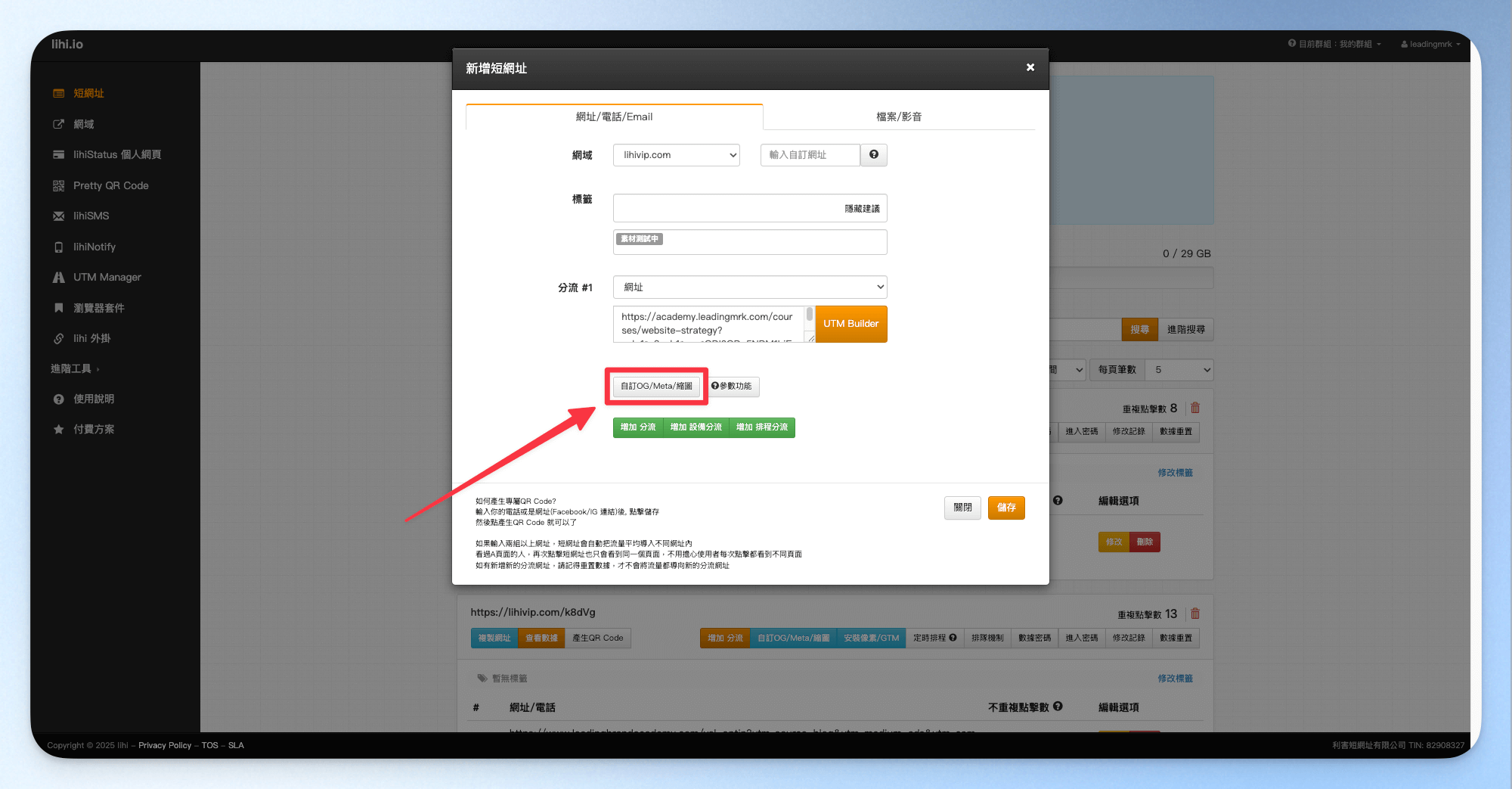1512x789 pixels.
Task: Click trash icon beside 重複點擊數 8
Action: pos(1195,408)
